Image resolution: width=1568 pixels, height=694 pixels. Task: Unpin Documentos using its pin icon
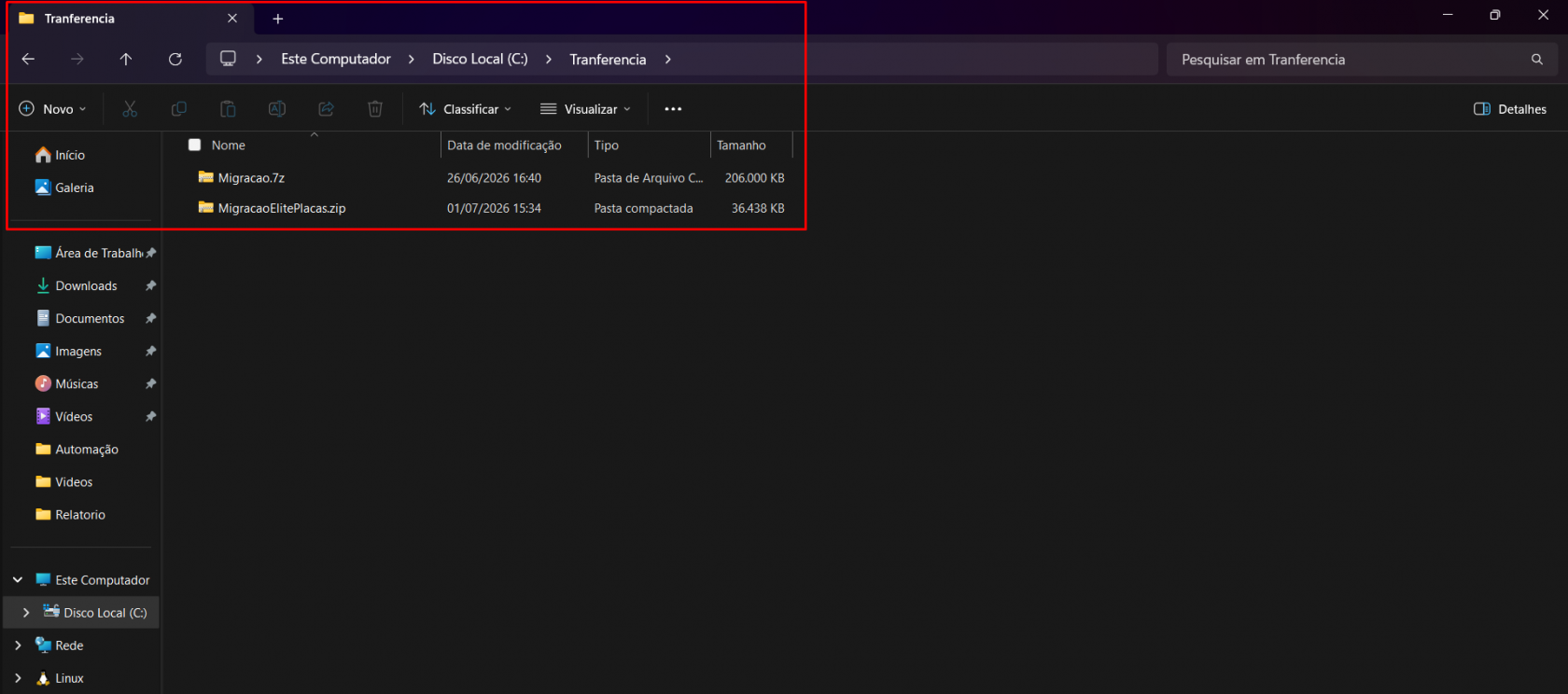pyautogui.click(x=150, y=318)
